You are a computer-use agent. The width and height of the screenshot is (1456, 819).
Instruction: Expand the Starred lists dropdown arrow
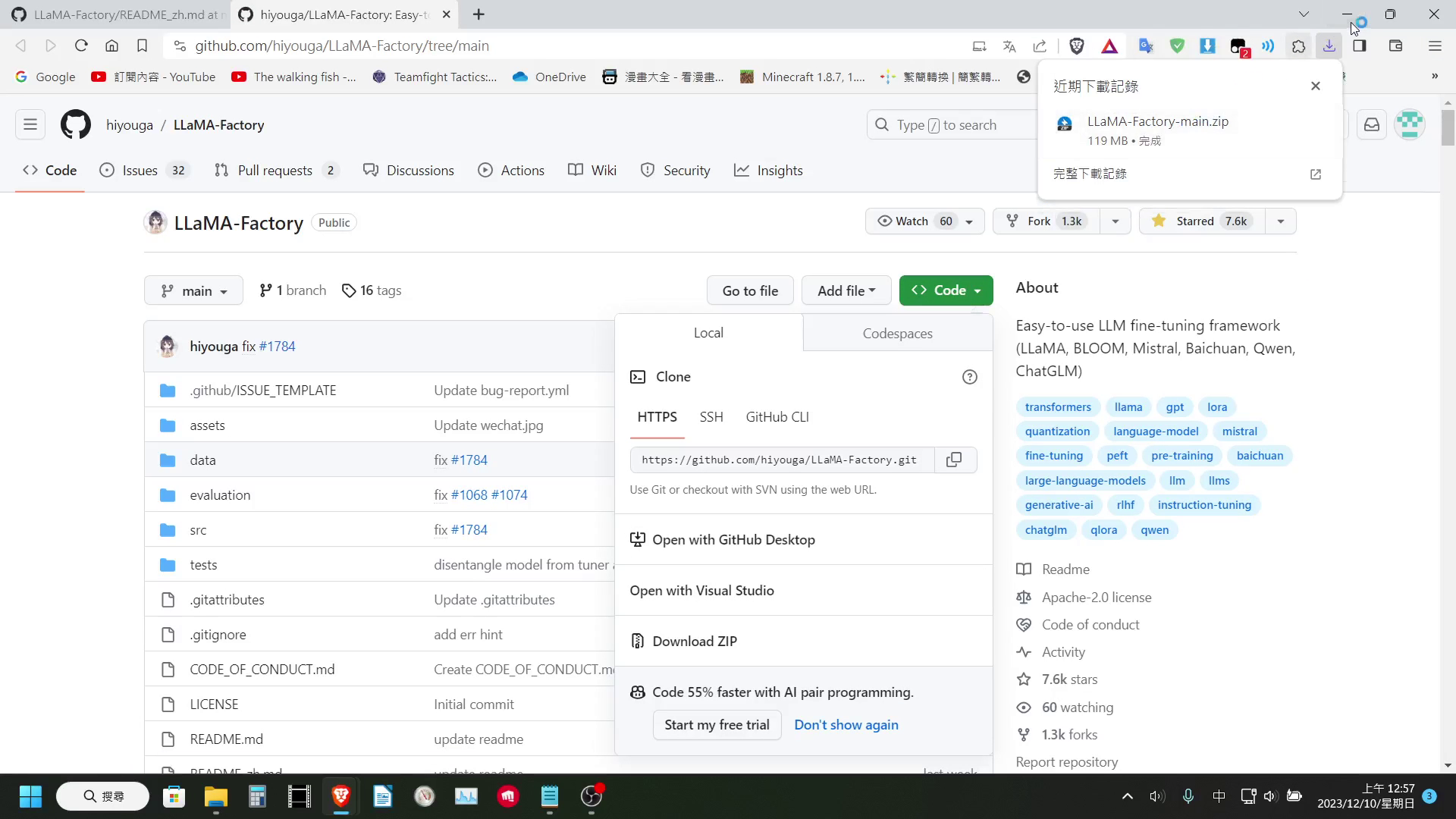coord(1281,221)
